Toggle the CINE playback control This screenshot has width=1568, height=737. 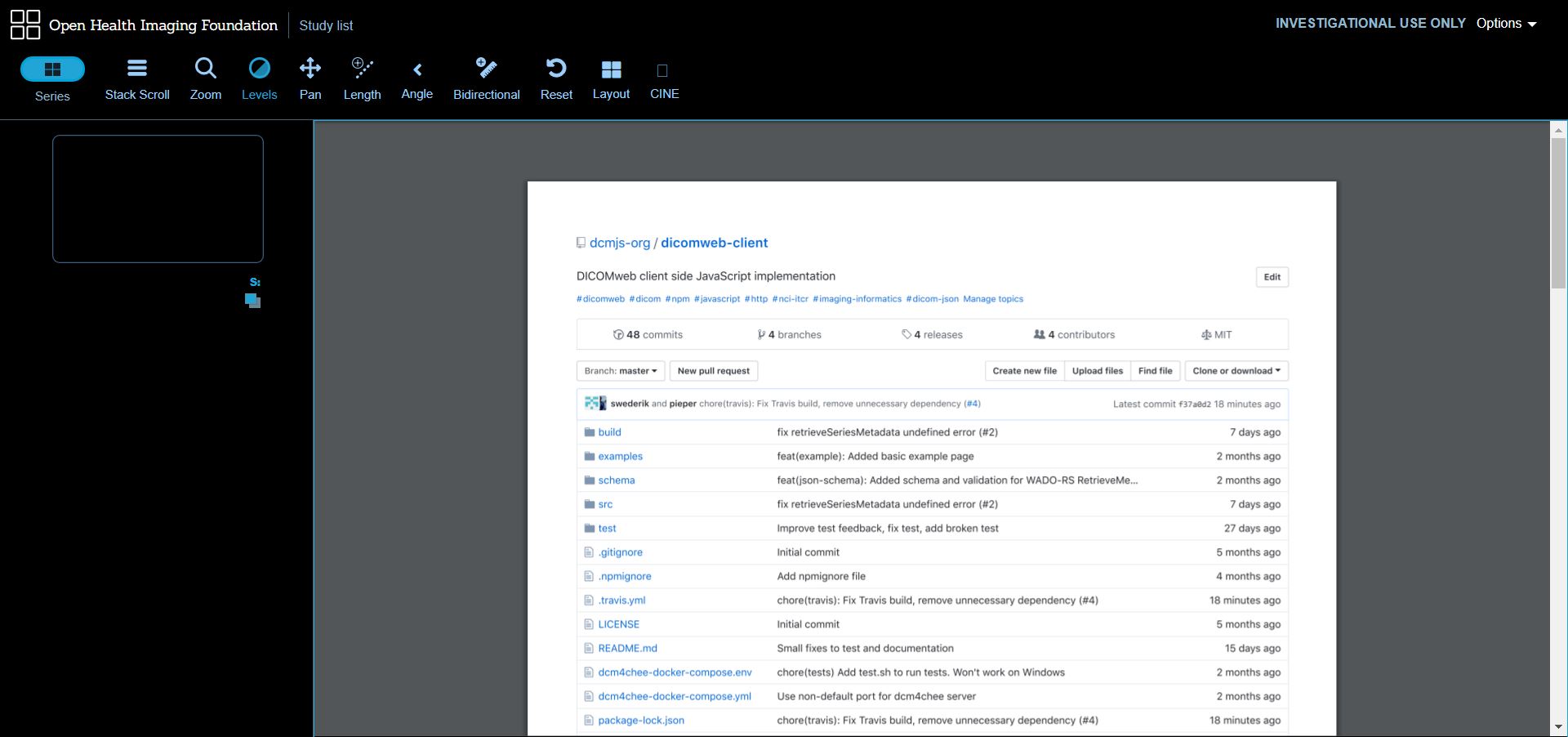pyautogui.click(x=664, y=79)
